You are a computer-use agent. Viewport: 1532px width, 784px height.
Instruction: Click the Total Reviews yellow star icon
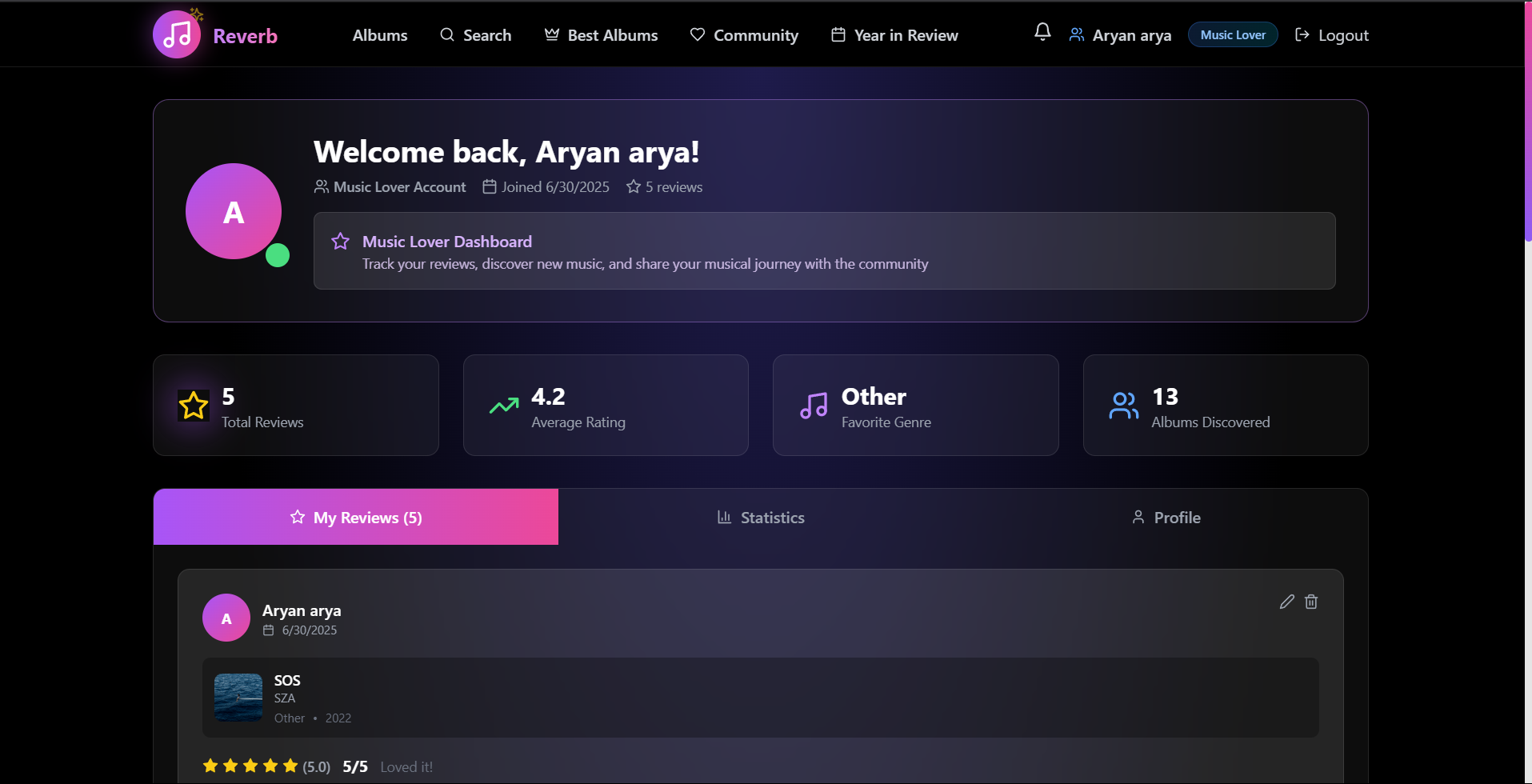pyautogui.click(x=194, y=406)
